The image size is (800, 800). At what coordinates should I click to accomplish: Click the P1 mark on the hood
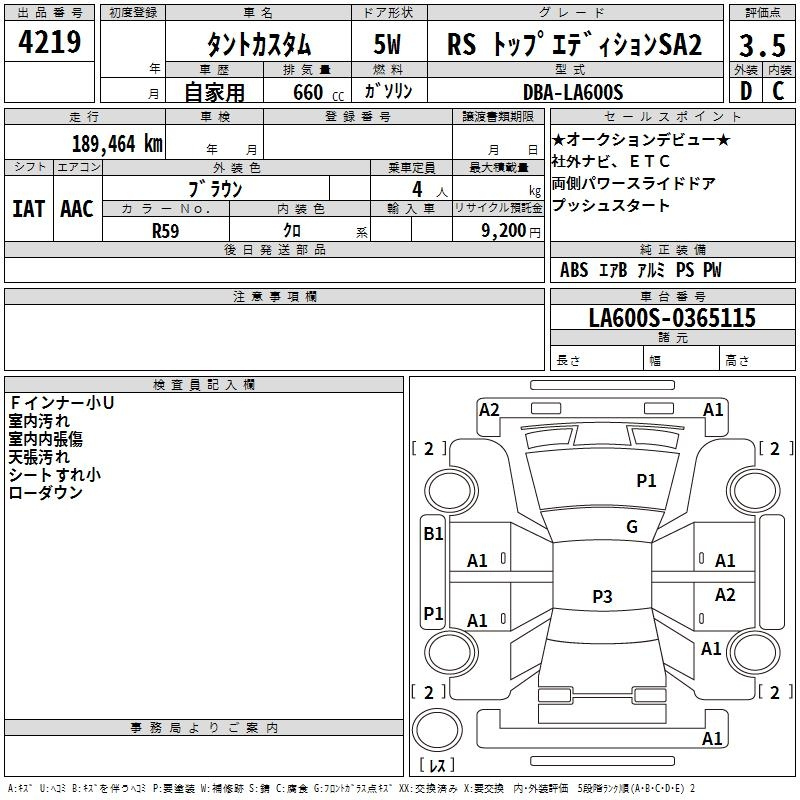pyautogui.click(x=646, y=481)
